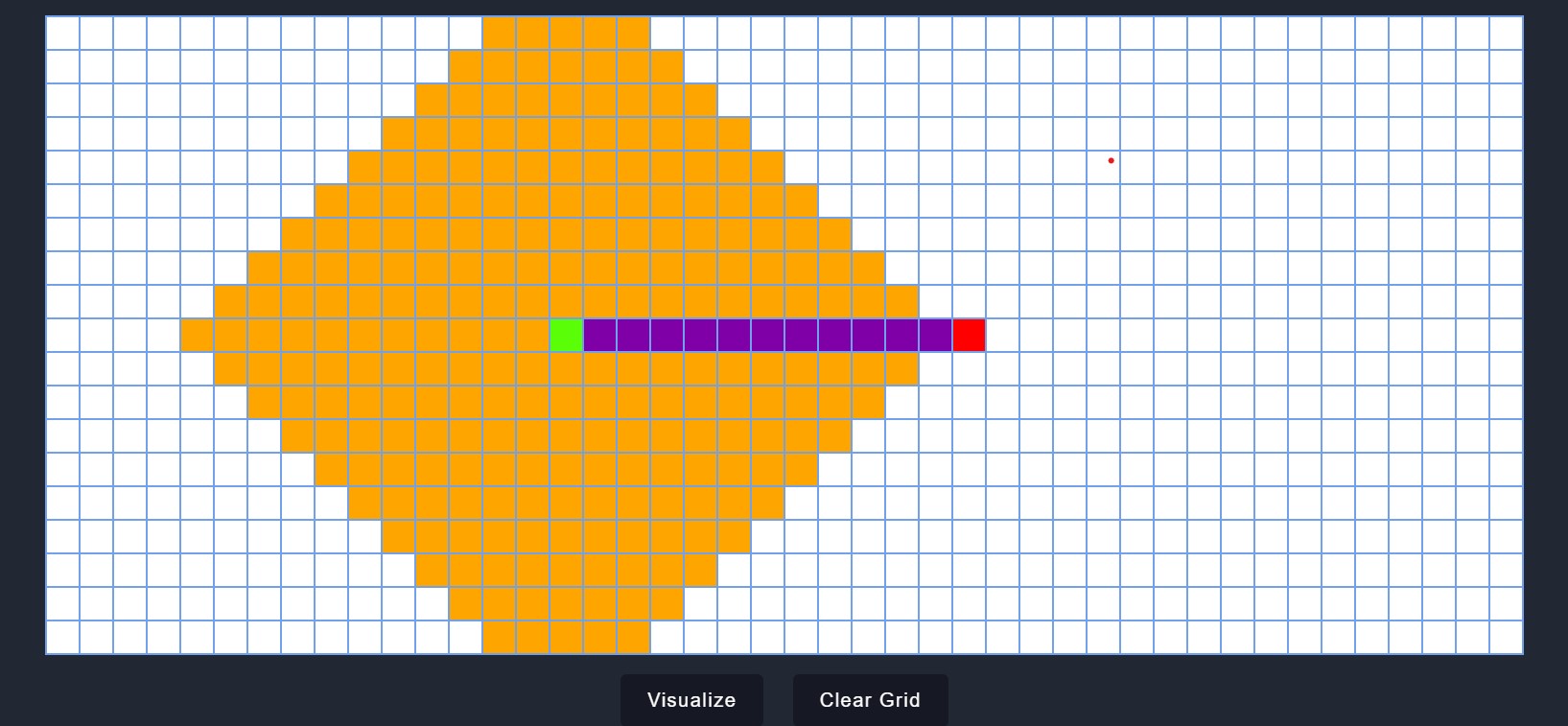The height and width of the screenshot is (726, 1568).
Task: Click leftmost orange cell in top grid row
Action: [500, 34]
